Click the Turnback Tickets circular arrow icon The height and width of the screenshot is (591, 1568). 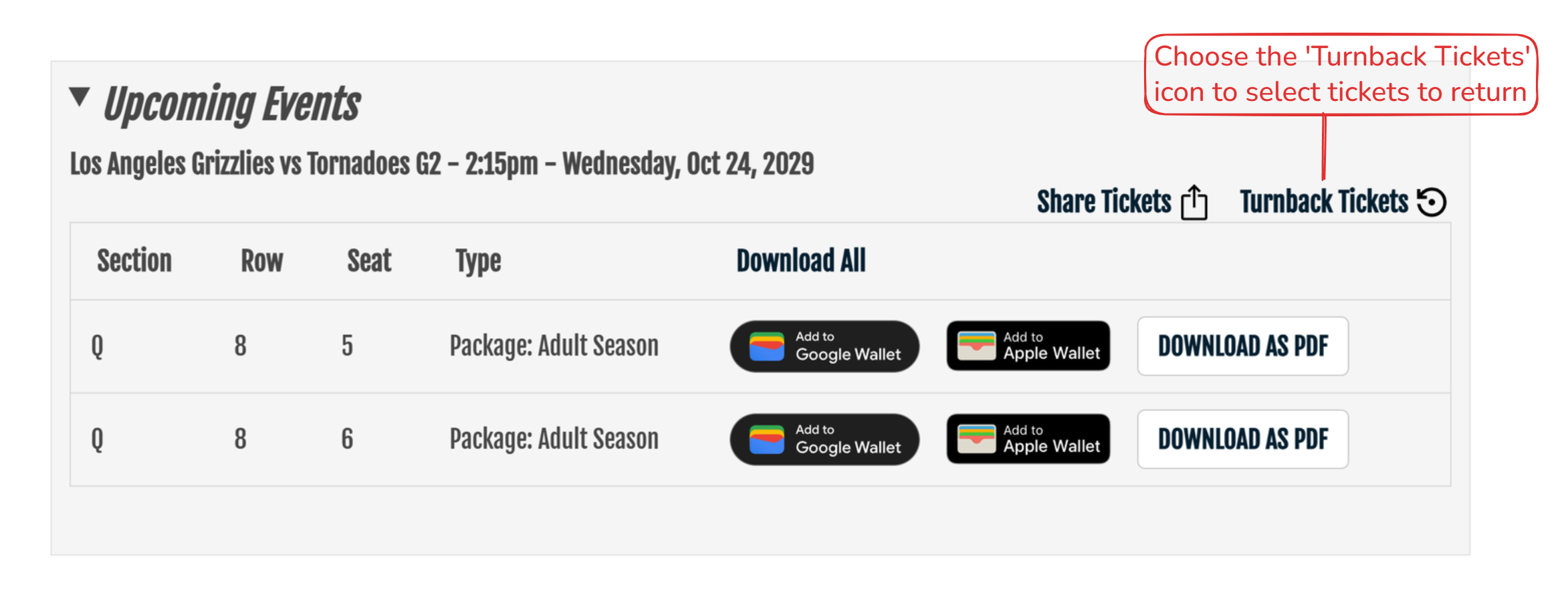point(1432,202)
